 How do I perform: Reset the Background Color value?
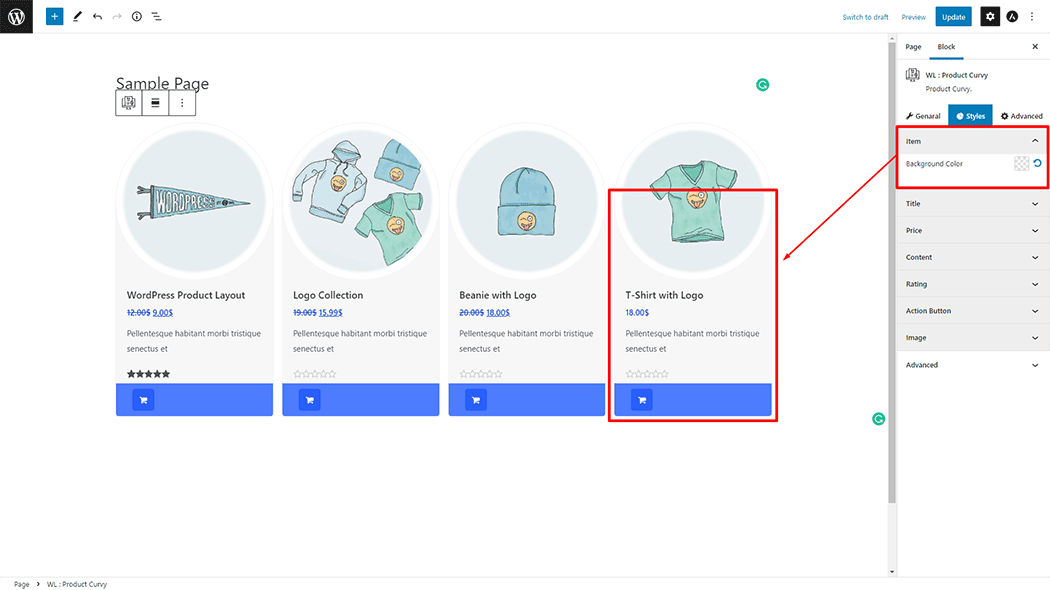pyautogui.click(x=1037, y=164)
